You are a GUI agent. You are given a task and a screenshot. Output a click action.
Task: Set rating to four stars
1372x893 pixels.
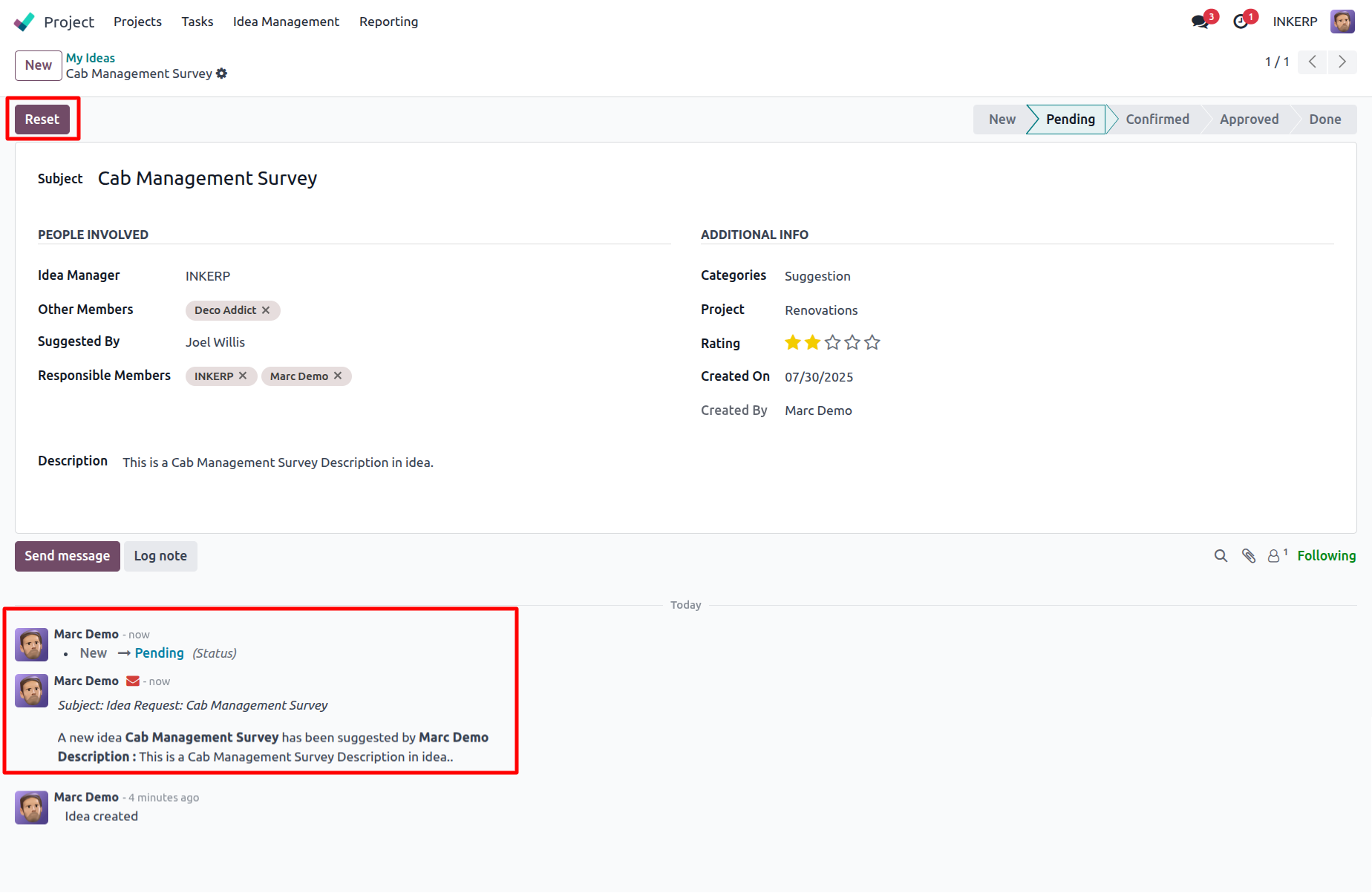(x=852, y=343)
